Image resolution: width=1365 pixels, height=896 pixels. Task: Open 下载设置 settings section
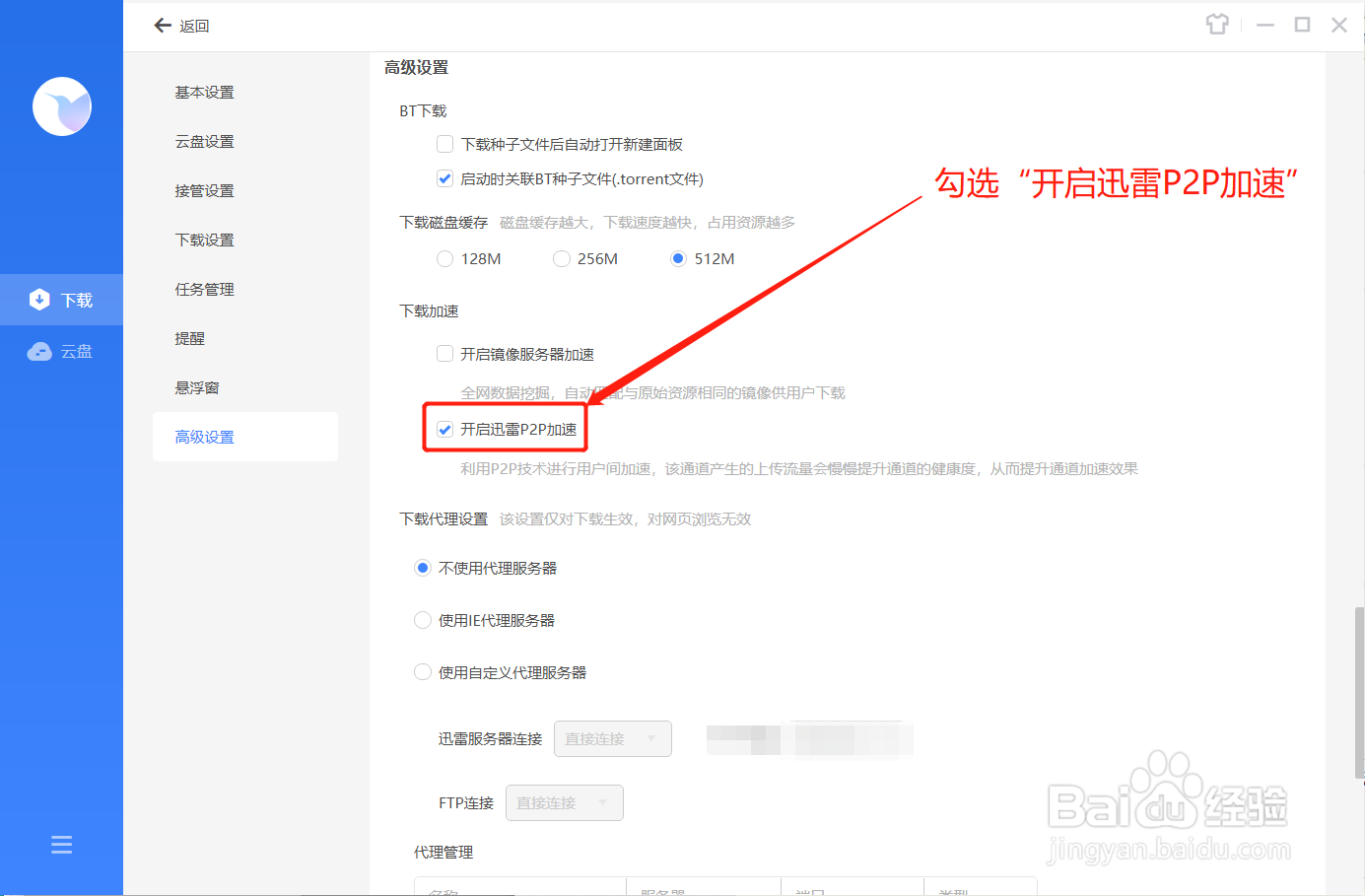[205, 240]
